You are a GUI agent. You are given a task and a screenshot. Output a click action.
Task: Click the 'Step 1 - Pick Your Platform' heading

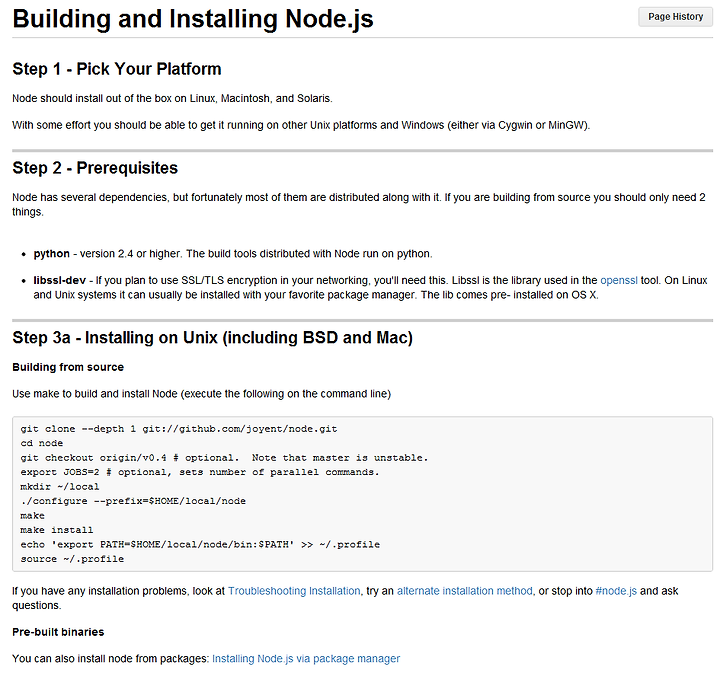pos(117,69)
